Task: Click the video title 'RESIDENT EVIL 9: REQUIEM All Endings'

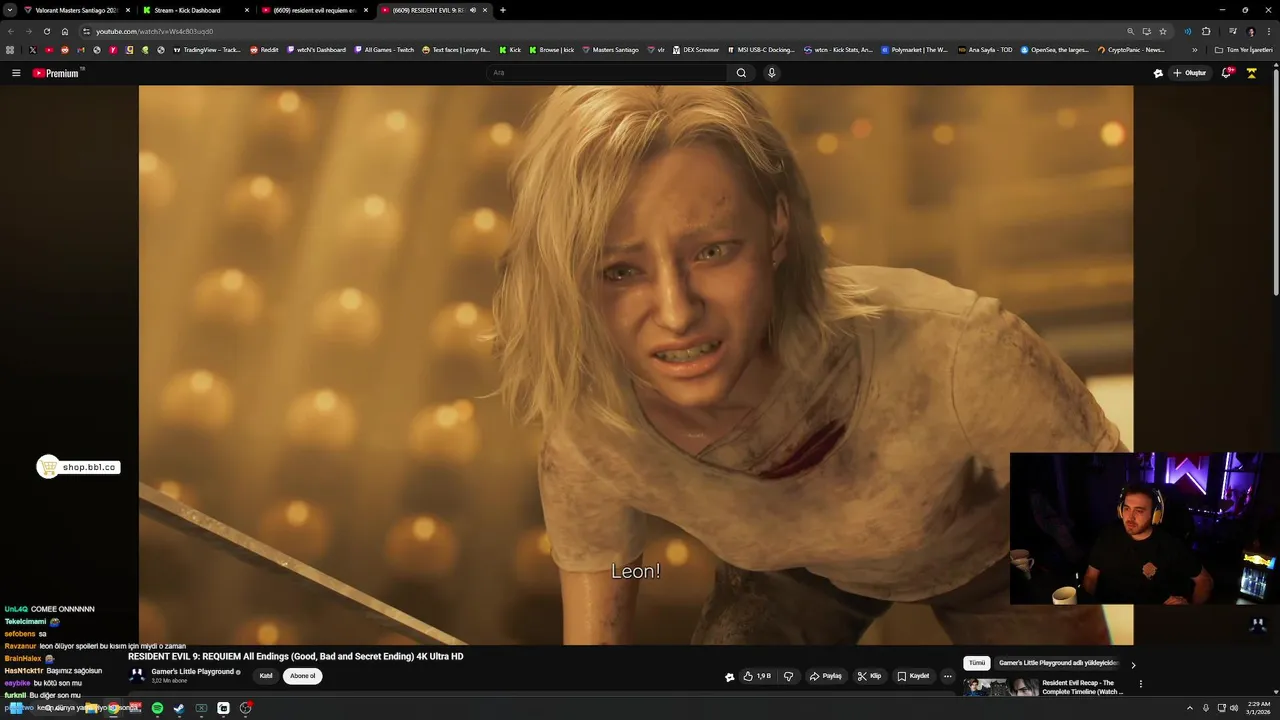Action: pyautogui.click(x=296, y=656)
